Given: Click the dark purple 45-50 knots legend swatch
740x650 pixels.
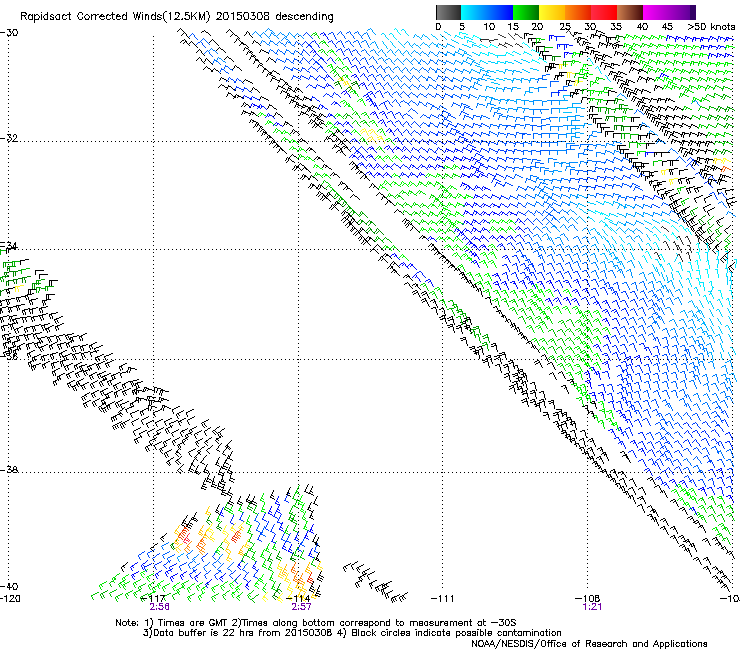Looking at the screenshot, I should (x=682, y=12).
